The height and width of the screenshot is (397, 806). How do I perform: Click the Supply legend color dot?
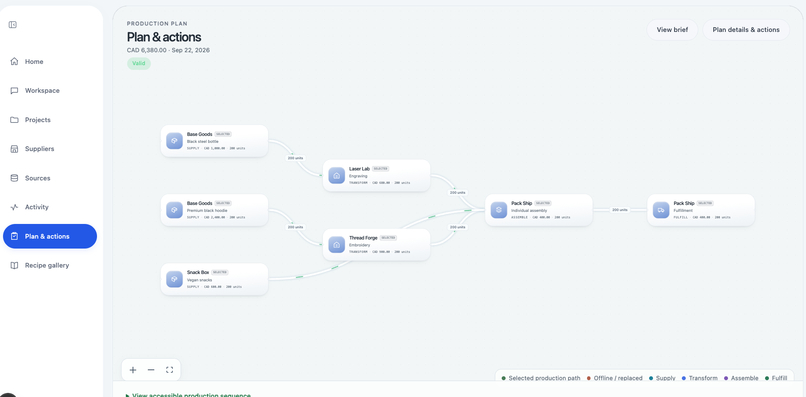[x=651, y=378]
